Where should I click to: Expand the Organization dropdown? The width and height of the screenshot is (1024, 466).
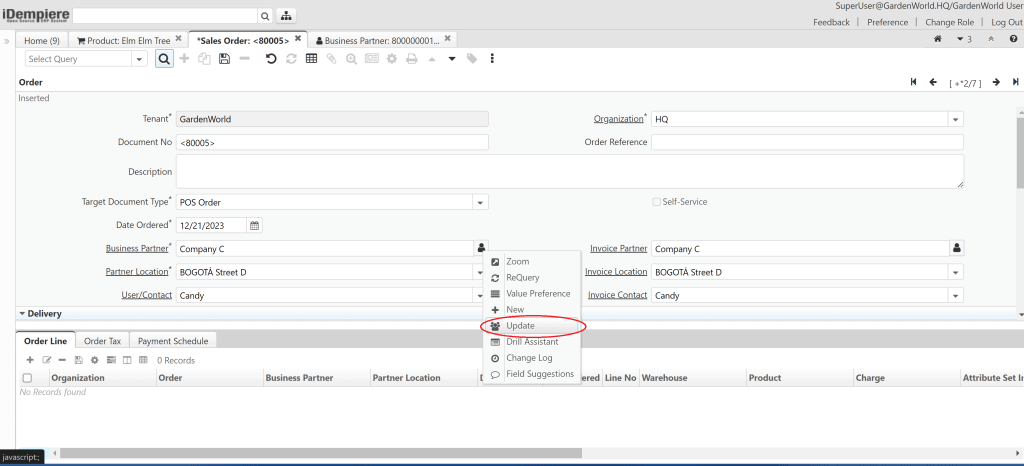point(956,119)
